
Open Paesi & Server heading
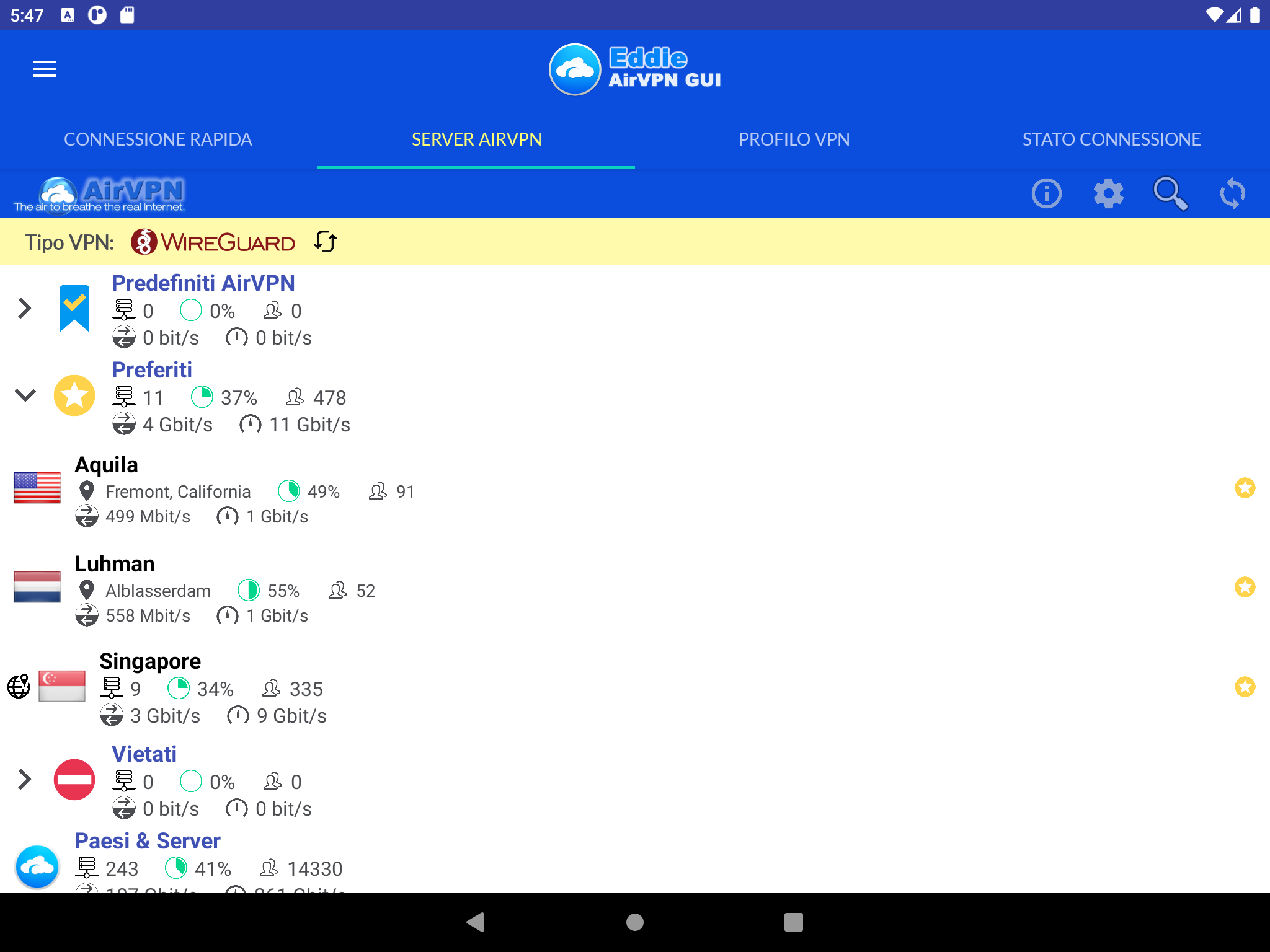pos(148,841)
